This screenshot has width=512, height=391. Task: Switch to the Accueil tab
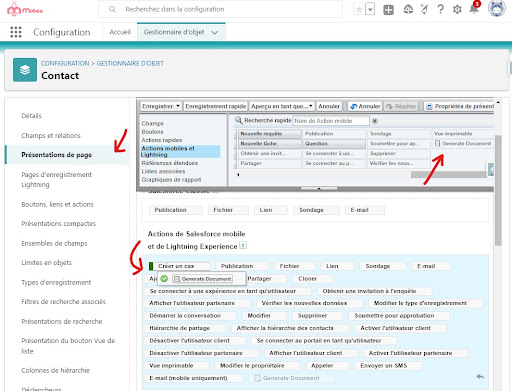pos(120,32)
